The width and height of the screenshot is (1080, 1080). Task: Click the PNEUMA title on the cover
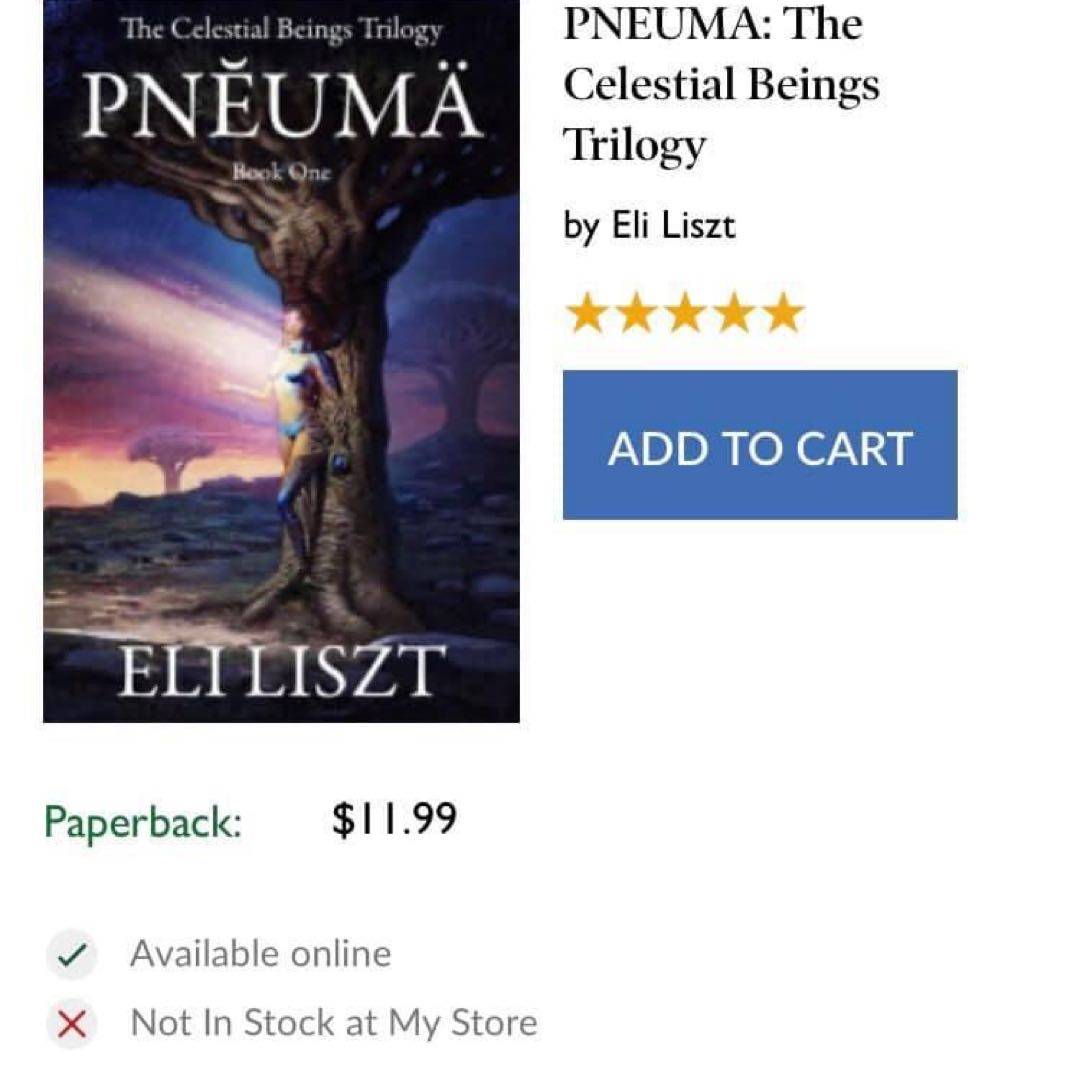pos(280,102)
